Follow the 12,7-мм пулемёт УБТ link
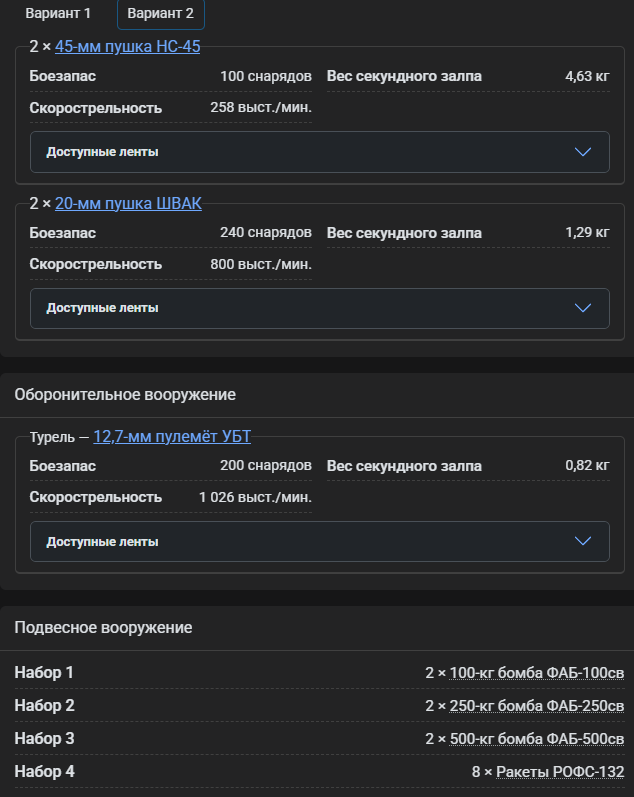This screenshot has height=797, width=634. click(172, 437)
